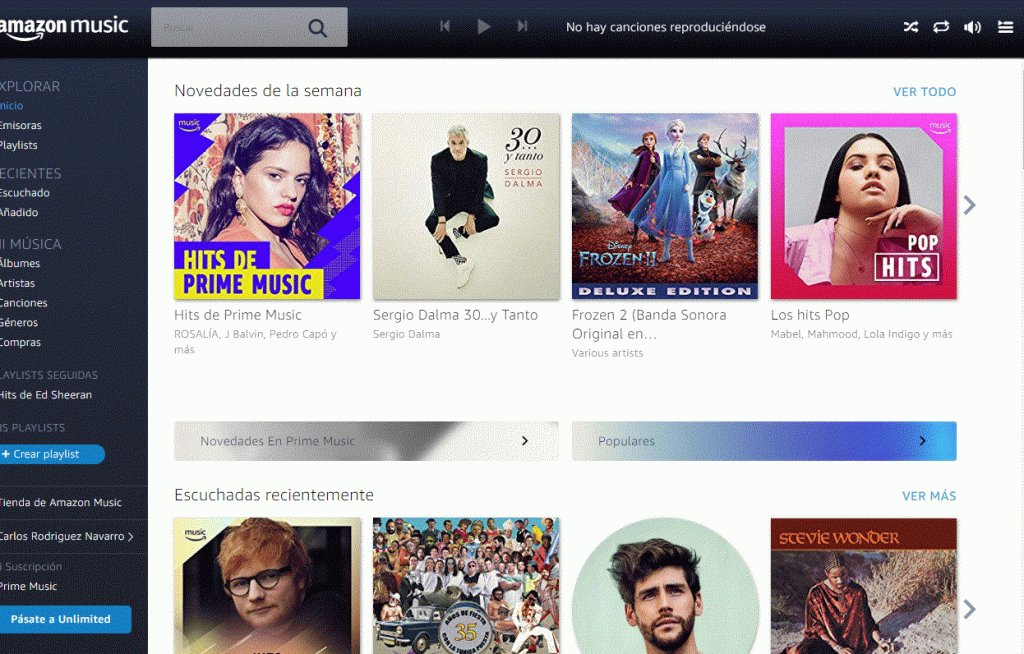
Task: Toggle repeat mode
Action: (942, 27)
